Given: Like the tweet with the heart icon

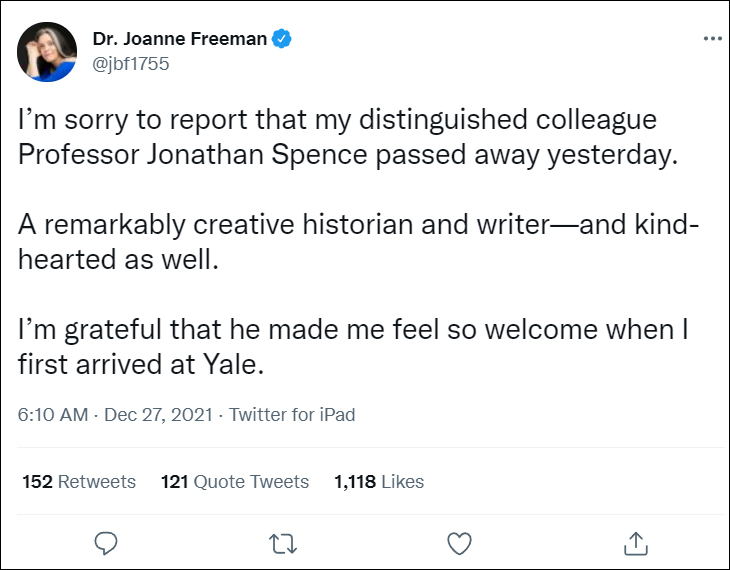Looking at the screenshot, I should coord(459,542).
